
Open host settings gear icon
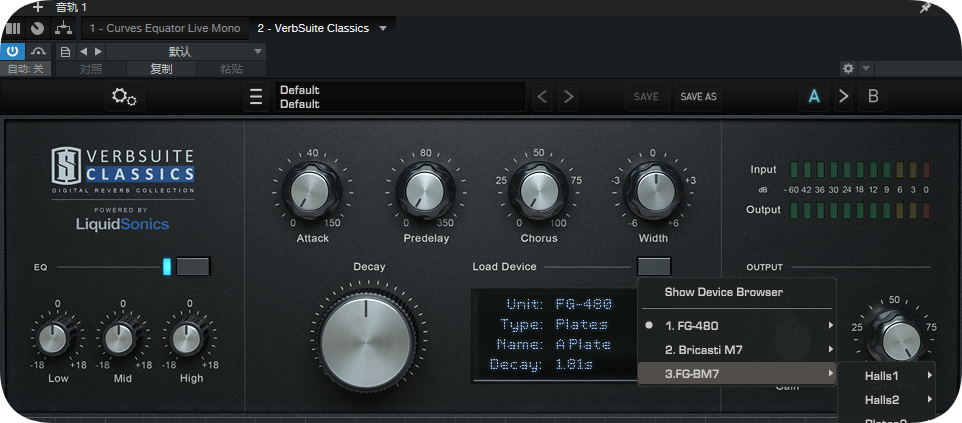pos(848,69)
